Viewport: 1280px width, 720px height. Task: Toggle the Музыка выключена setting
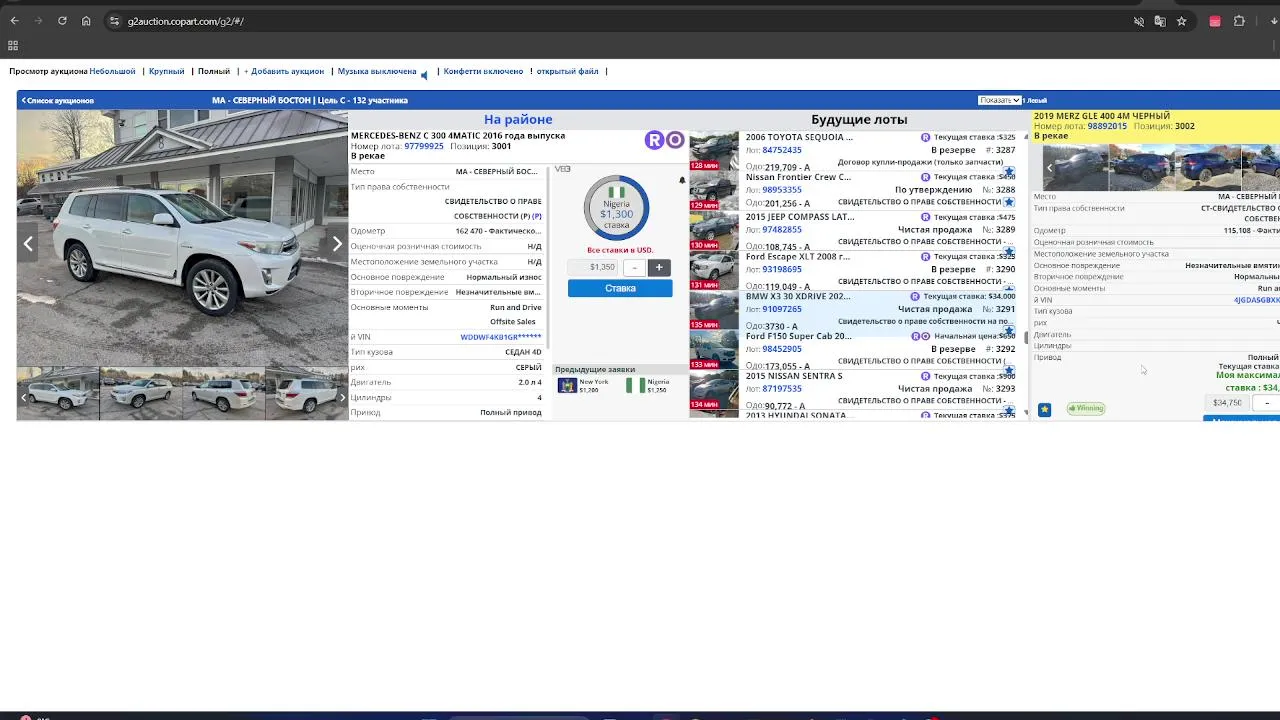coord(377,72)
